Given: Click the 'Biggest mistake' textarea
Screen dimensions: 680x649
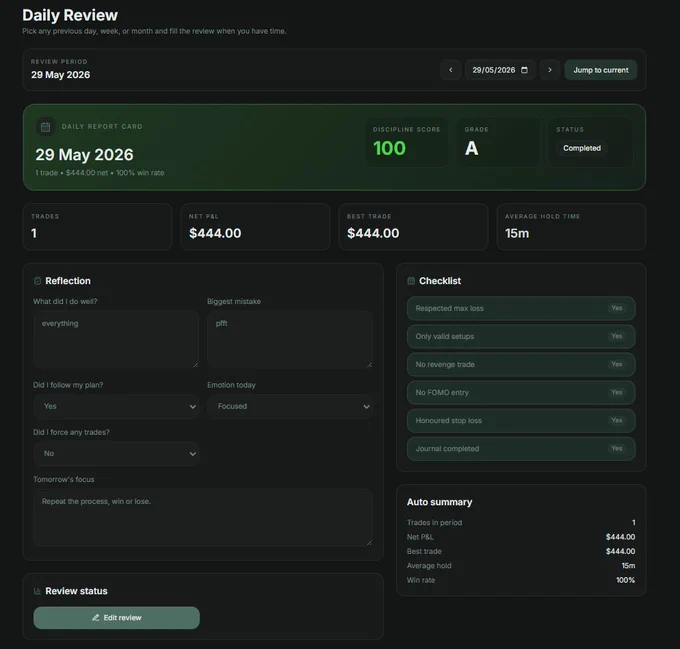Looking at the screenshot, I should 290,339.
